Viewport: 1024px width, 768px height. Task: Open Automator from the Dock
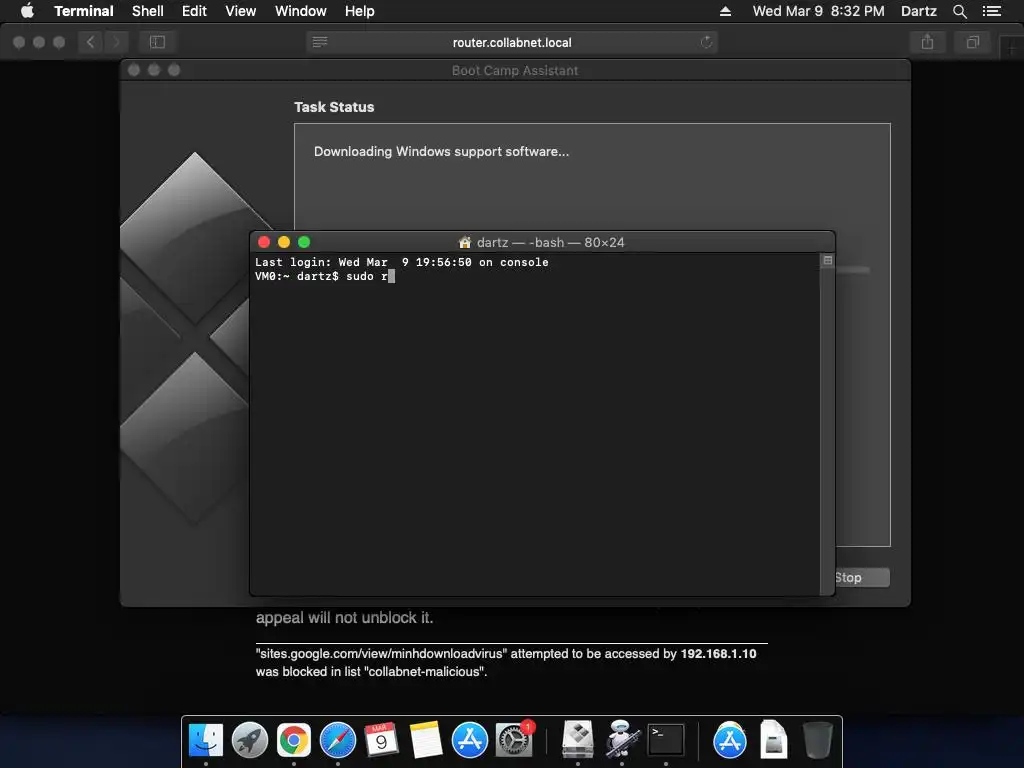pyautogui.click(x=622, y=740)
